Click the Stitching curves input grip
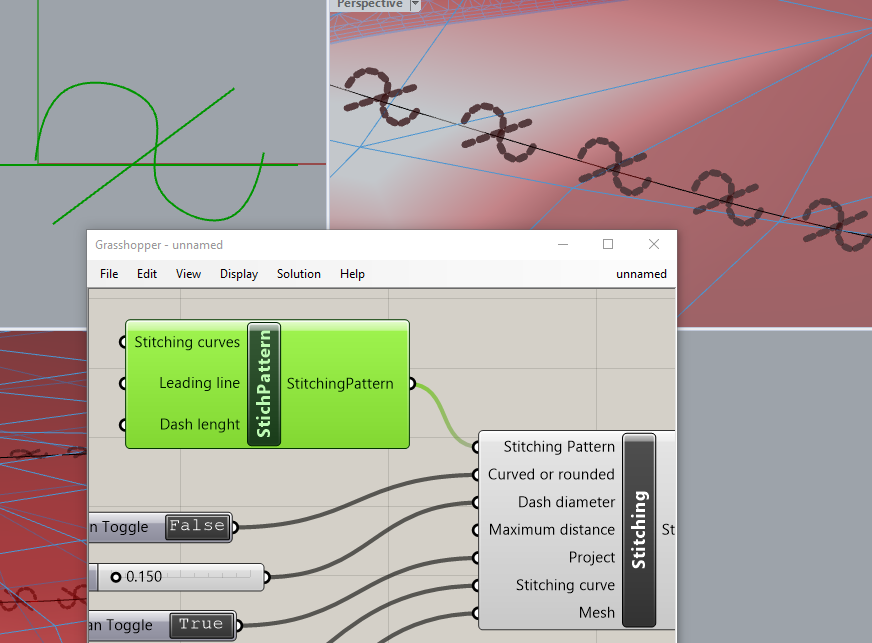 click(x=123, y=343)
